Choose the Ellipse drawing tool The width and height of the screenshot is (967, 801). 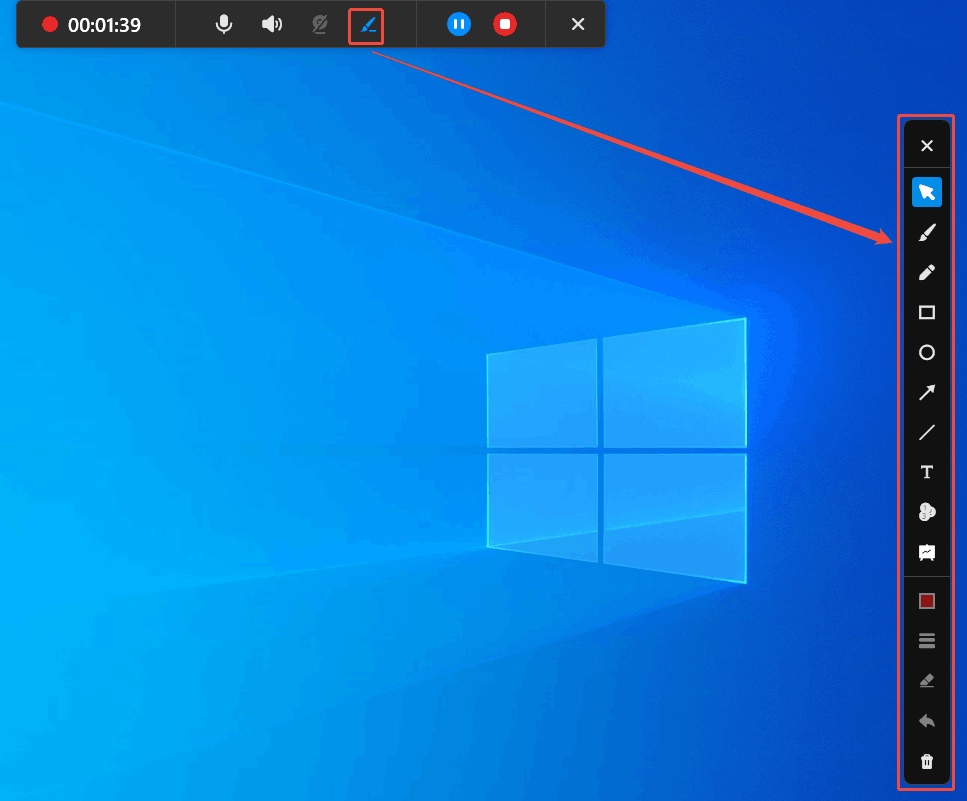[x=926, y=352]
